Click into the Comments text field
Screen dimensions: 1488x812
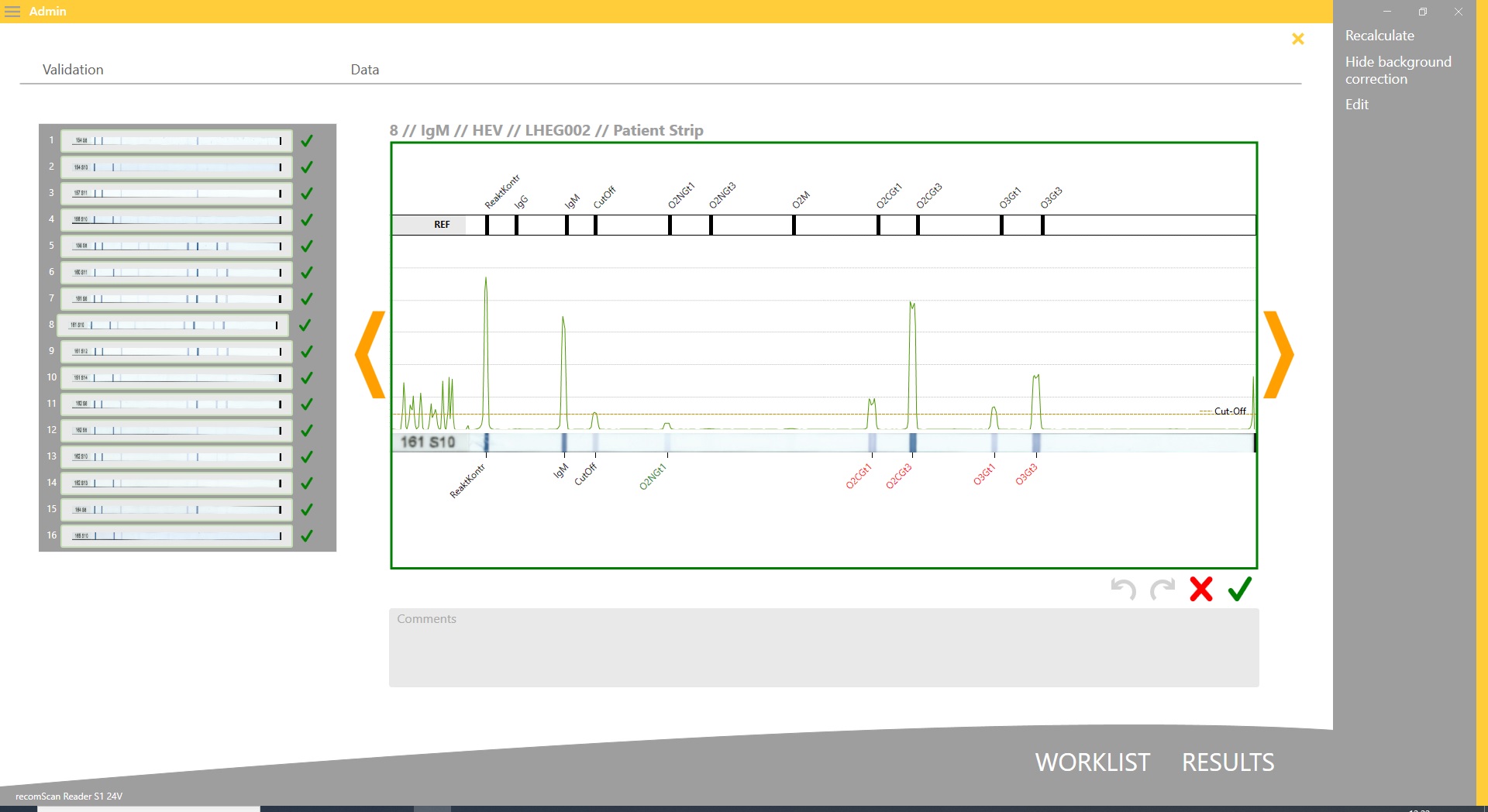[x=823, y=648]
